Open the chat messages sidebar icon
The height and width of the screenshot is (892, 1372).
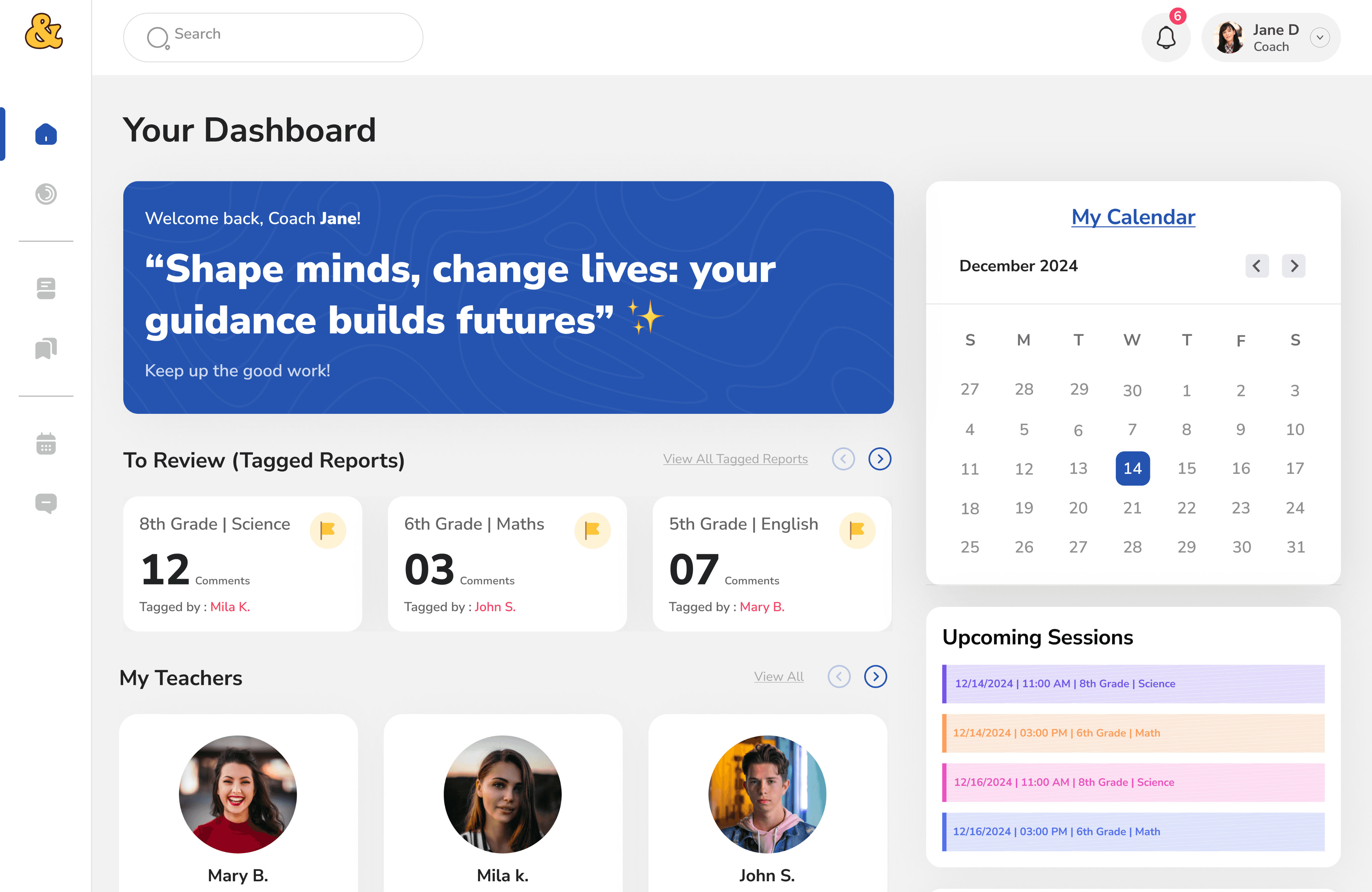pyautogui.click(x=46, y=503)
